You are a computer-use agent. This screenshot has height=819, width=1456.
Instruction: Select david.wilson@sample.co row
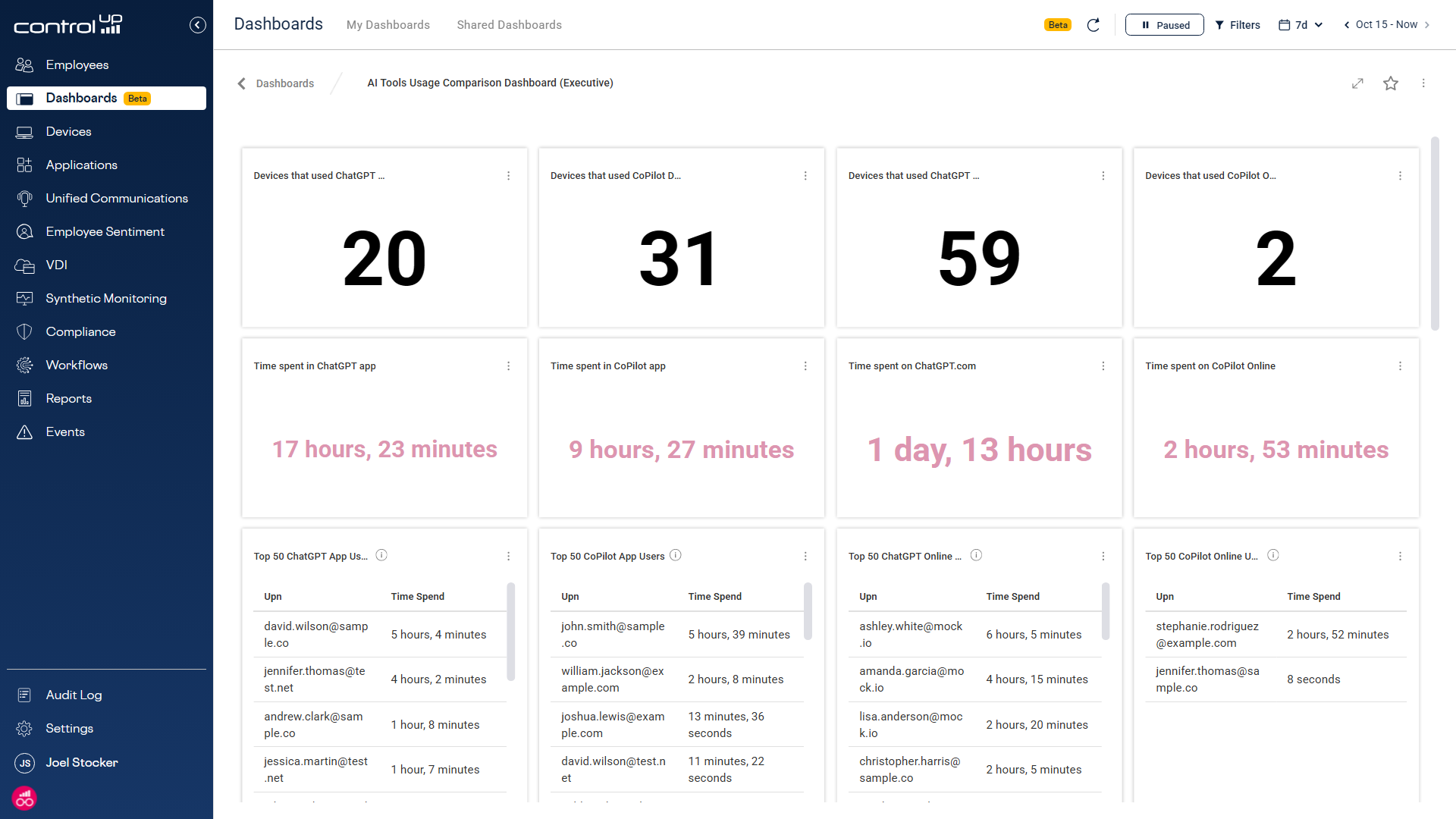click(x=380, y=635)
